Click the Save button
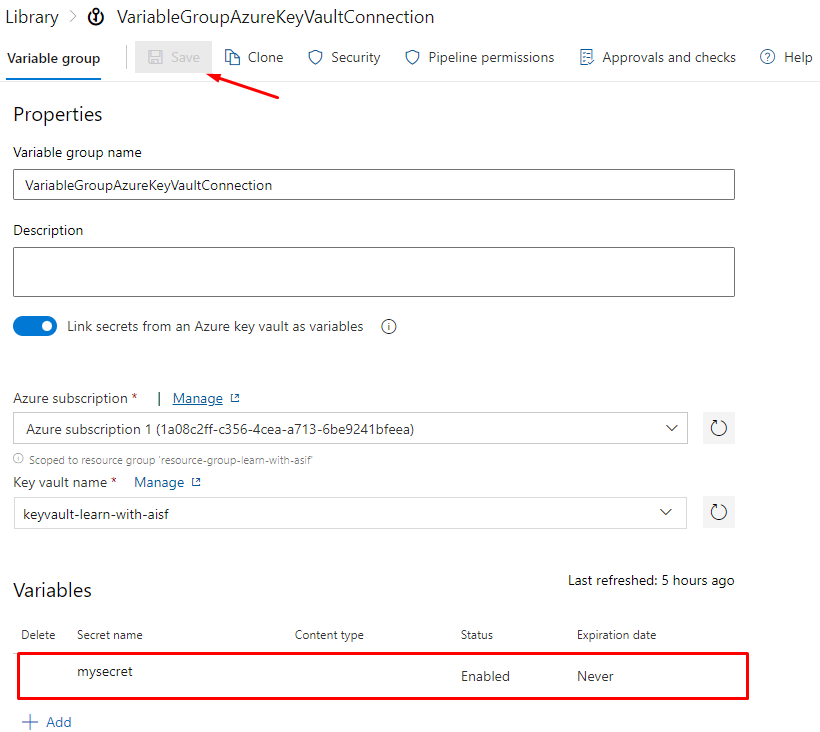Viewport: 820px width, 732px height. coord(174,57)
